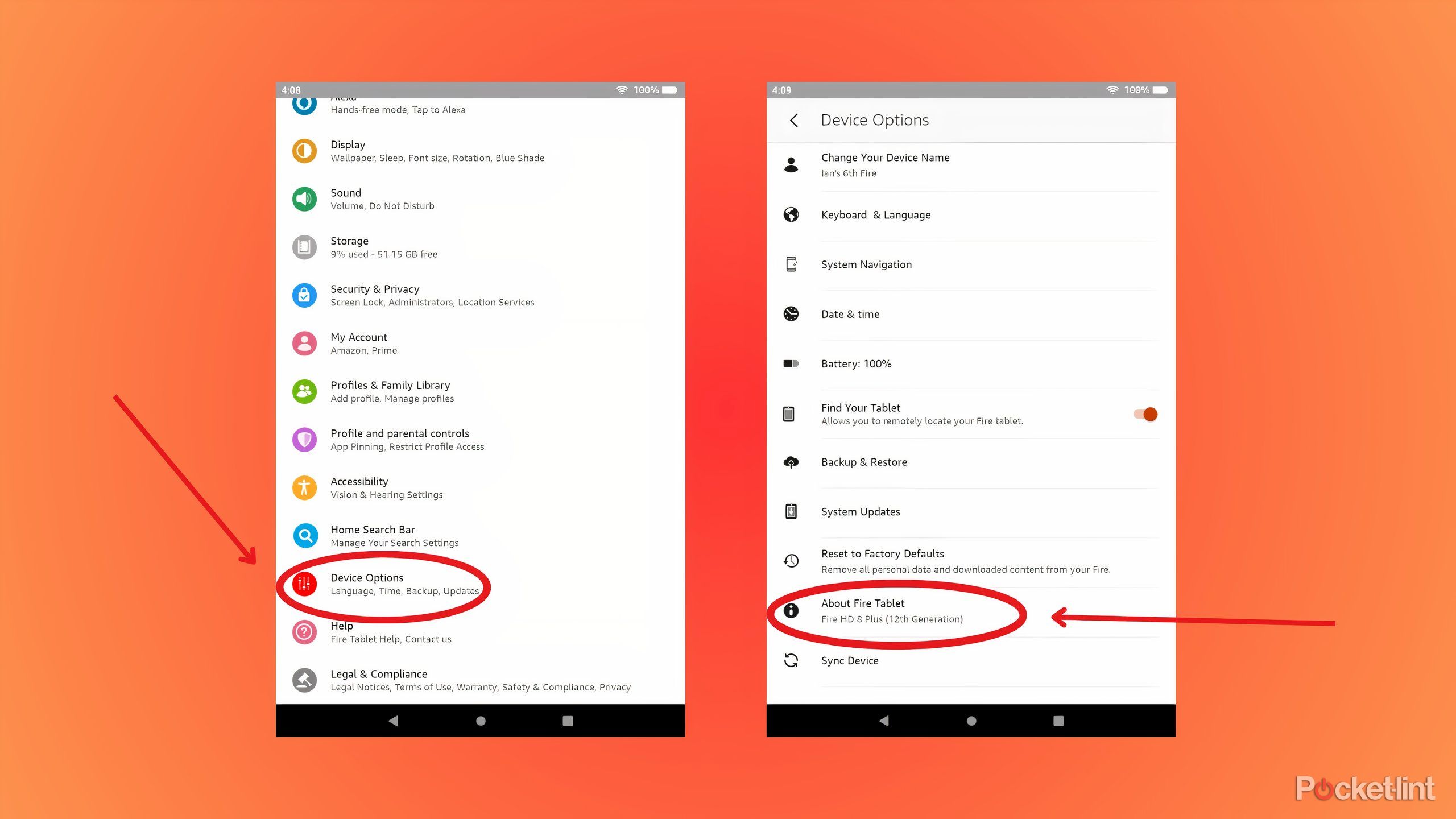Image resolution: width=1456 pixels, height=819 pixels.
Task: Open Reset to Factory Defaults
Action: click(965, 561)
